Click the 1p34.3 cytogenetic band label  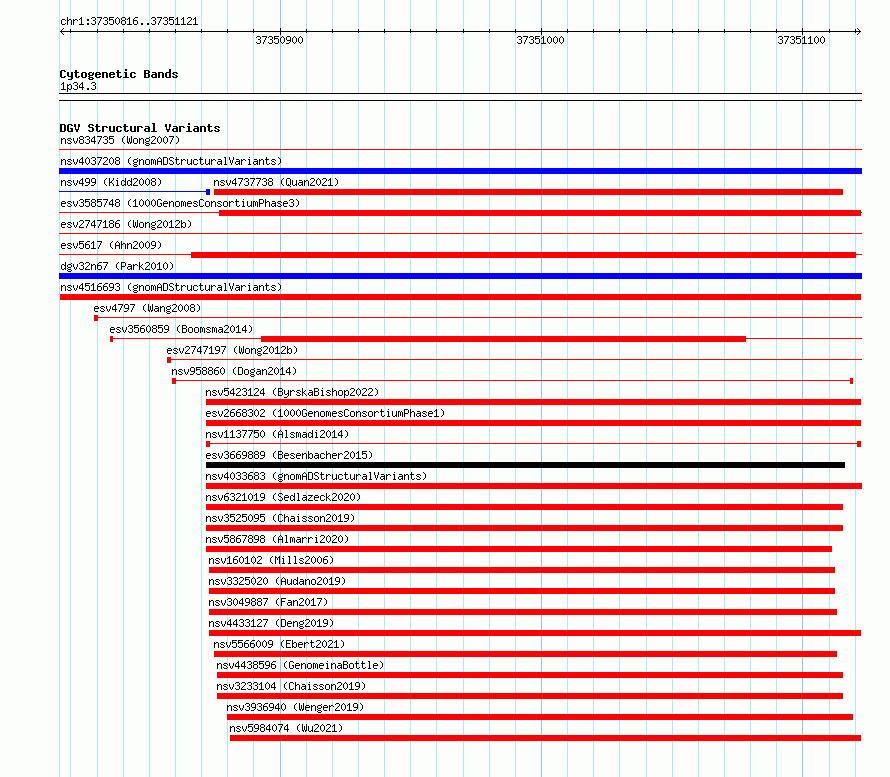pos(78,86)
